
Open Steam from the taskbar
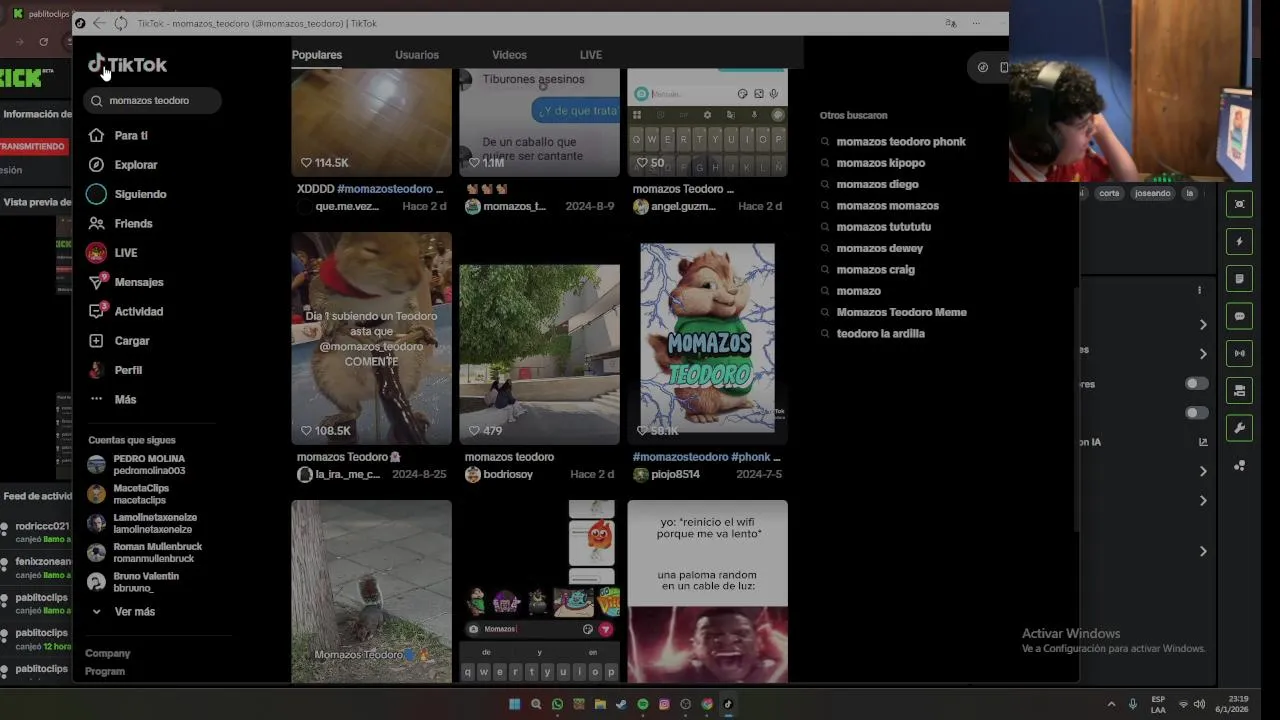(621, 704)
